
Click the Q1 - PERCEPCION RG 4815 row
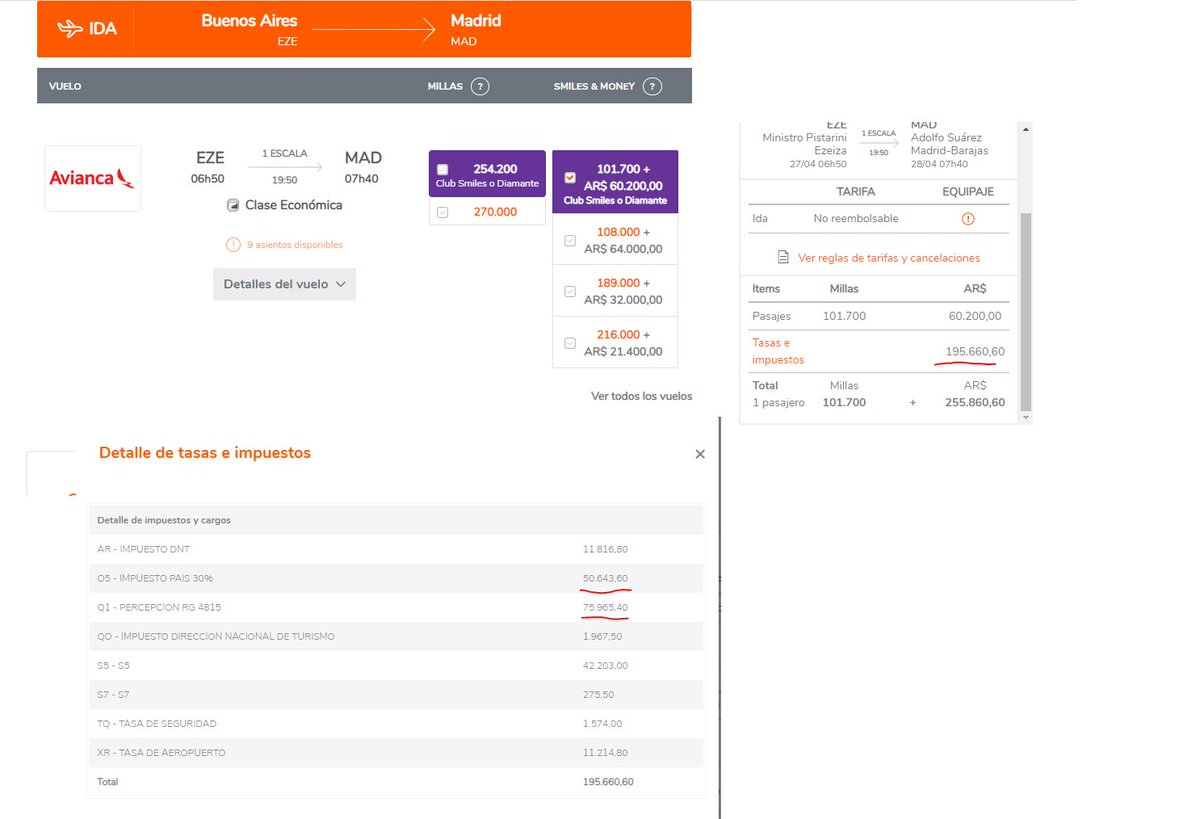click(x=396, y=607)
